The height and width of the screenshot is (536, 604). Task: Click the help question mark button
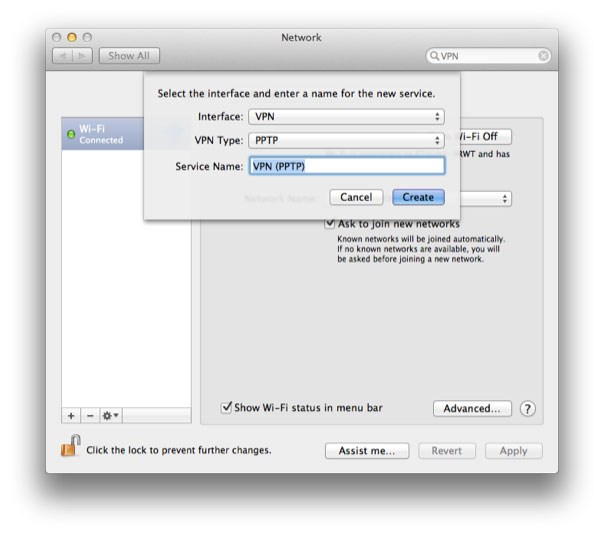click(528, 408)
